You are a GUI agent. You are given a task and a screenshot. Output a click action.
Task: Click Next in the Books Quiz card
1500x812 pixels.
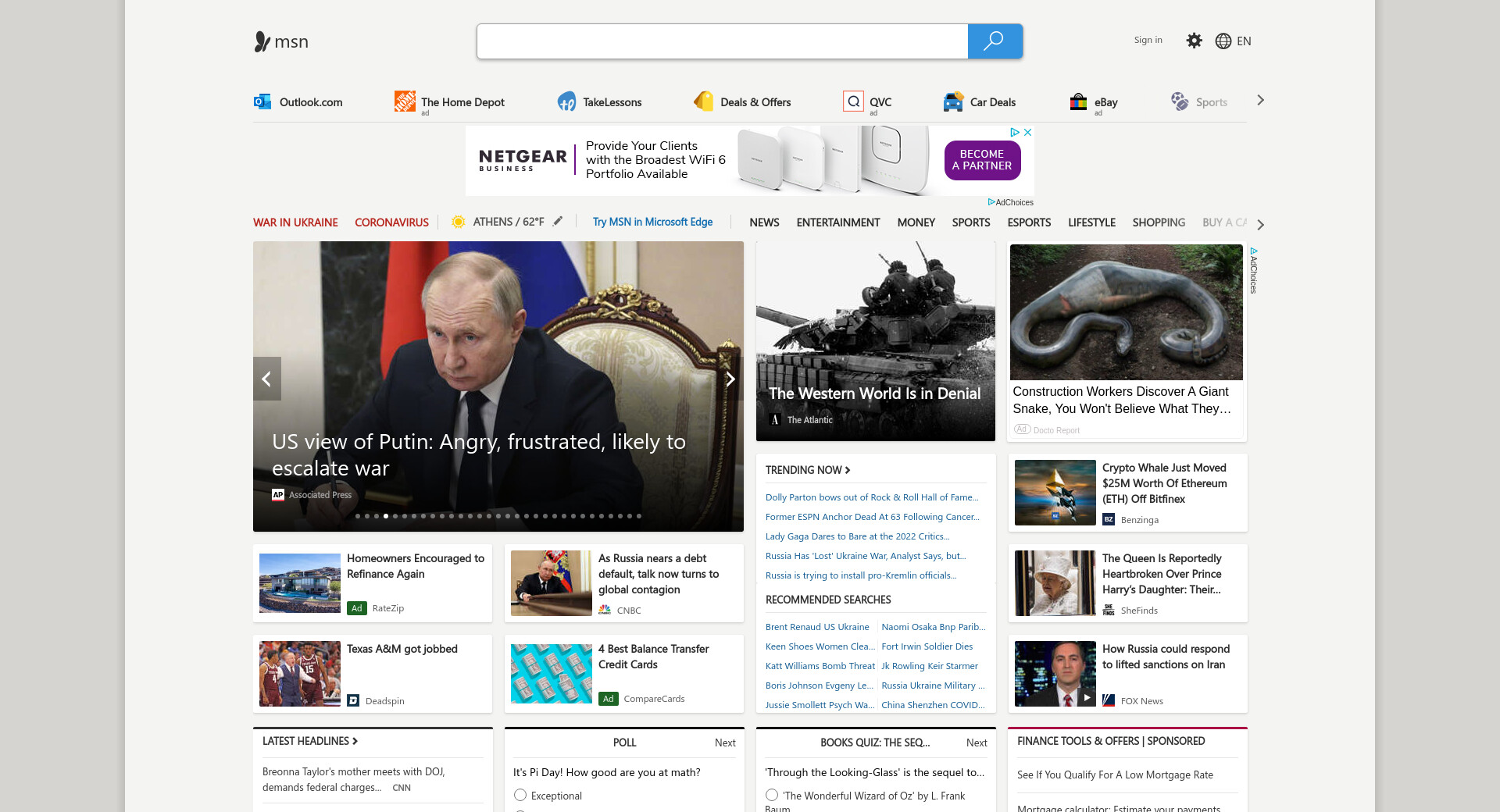click(977, 743)
